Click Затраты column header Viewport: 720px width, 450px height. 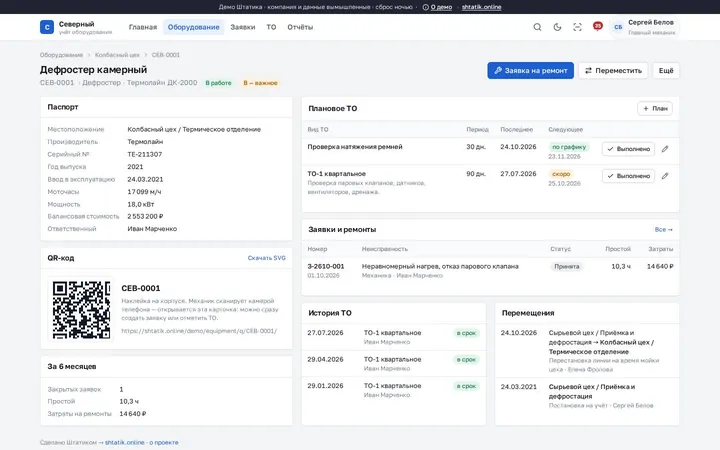[x=660, y=249]
